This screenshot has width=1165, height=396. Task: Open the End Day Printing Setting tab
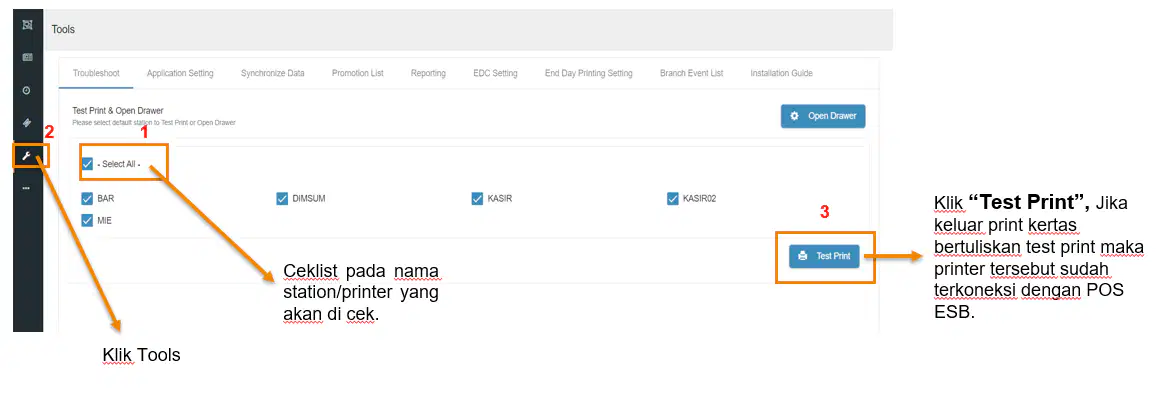coord(588,74)
